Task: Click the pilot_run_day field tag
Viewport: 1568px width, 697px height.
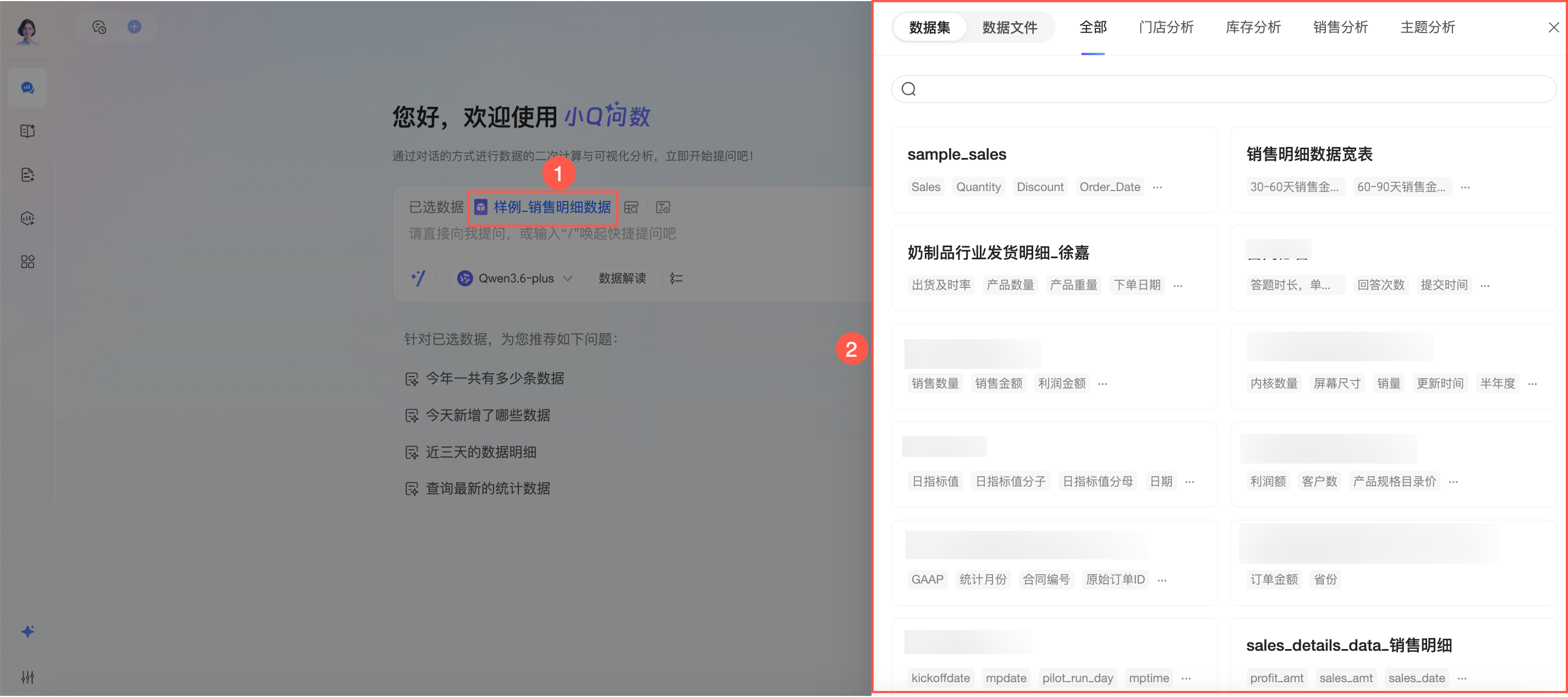Action: (1077, 679)
